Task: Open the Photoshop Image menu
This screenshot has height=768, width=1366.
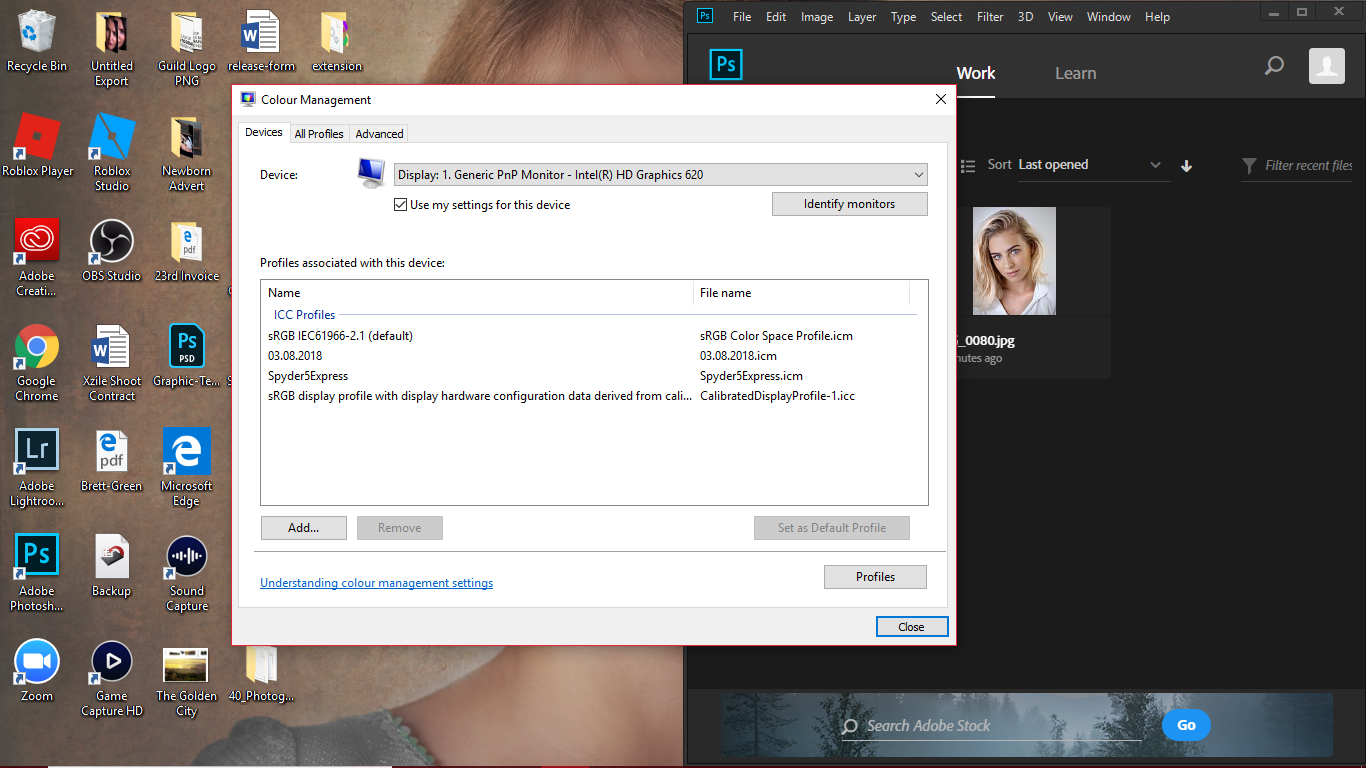Action: 817,17
